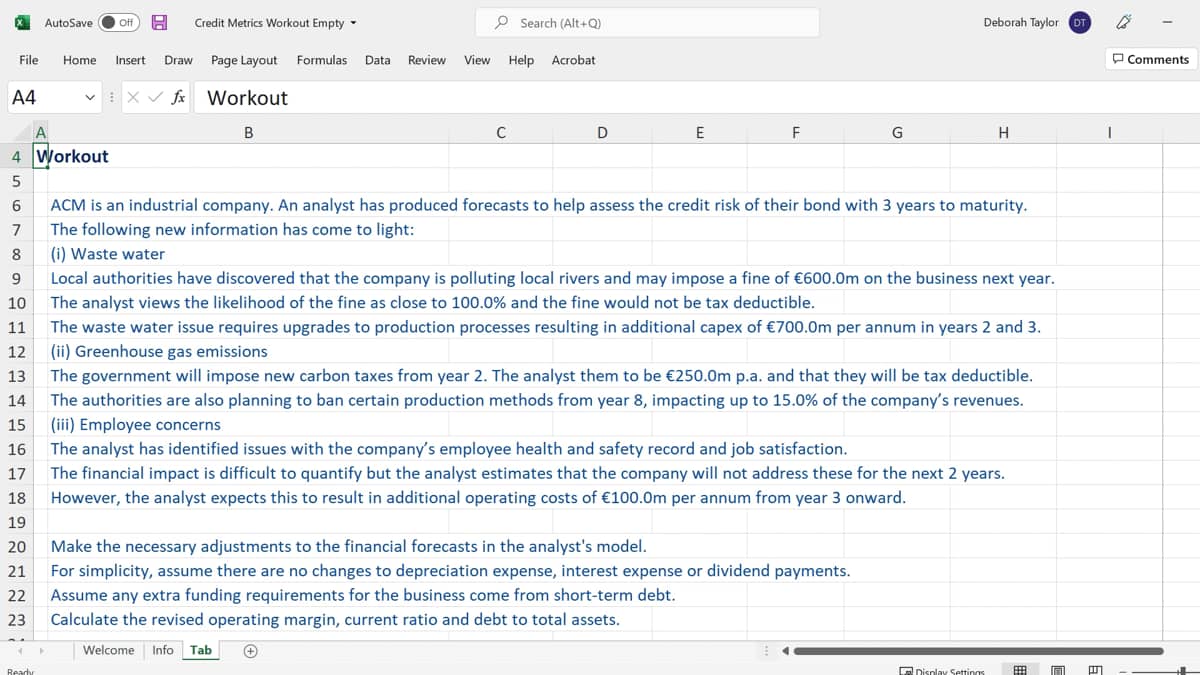Select column D header
Viewport: 1200px width, 675px height.
click(601, 132)
